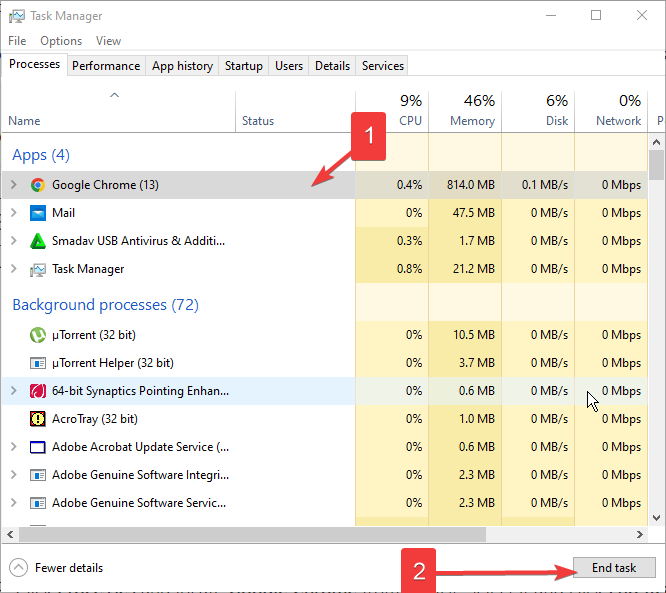Switch to the App history tab
This screenshot has width=666, height=593.
(182, 66)
